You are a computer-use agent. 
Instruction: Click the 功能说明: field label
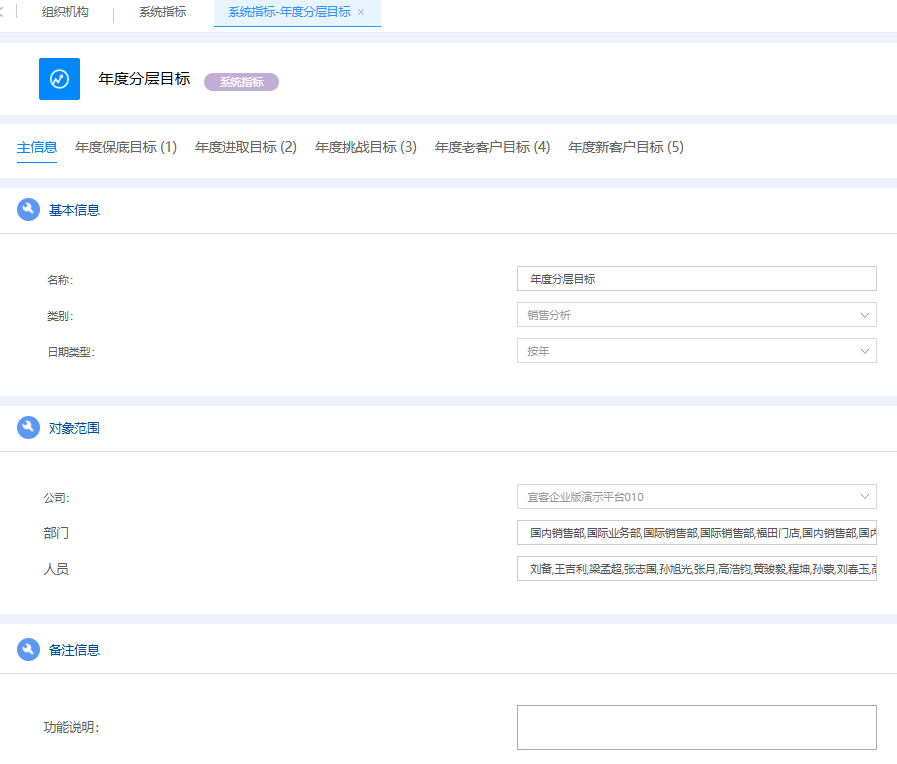(72, 727)
